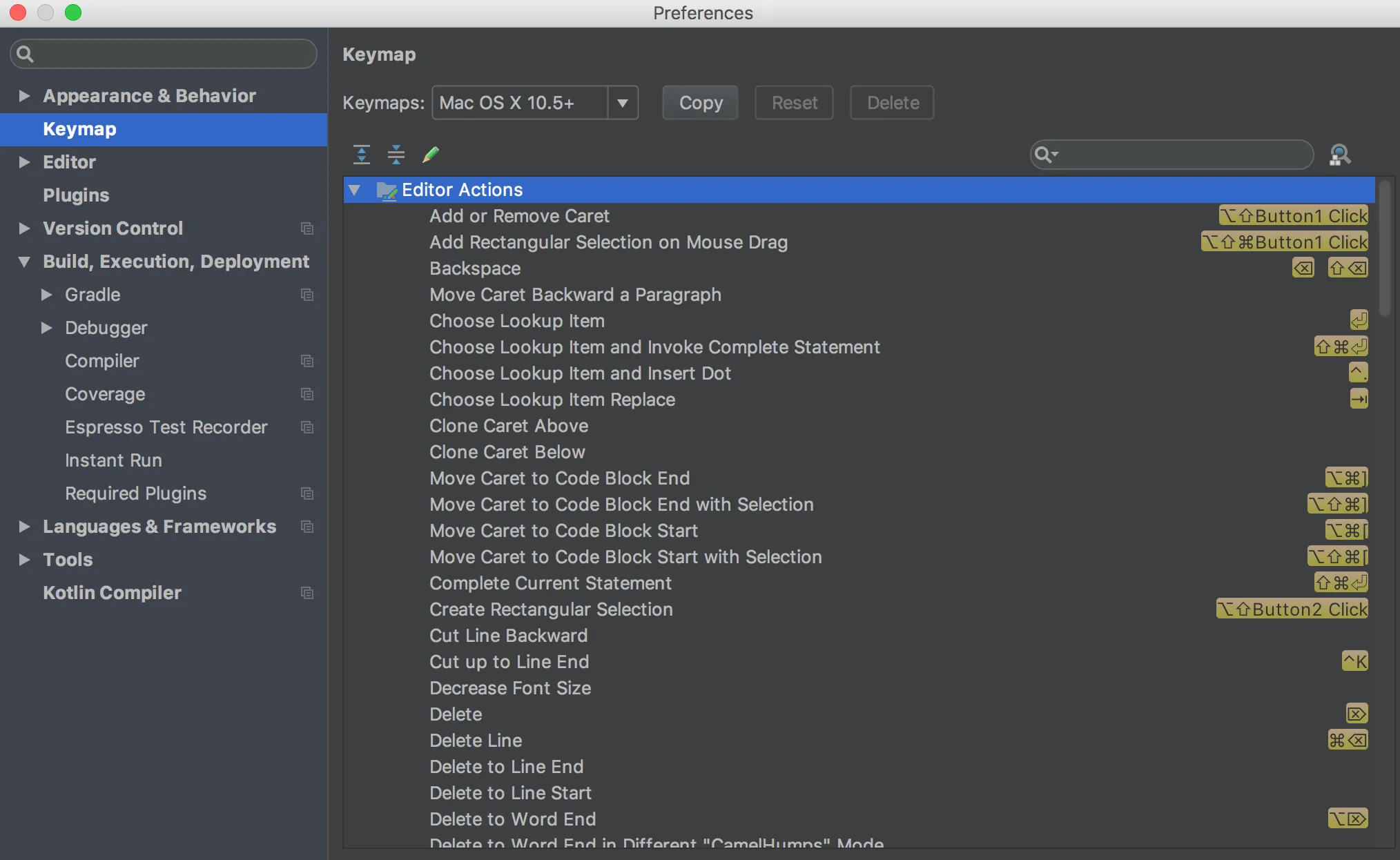Click the pencil Edit Shortcut icon
The height and width of the screenshot is (860, 1400).
point(431,155)
